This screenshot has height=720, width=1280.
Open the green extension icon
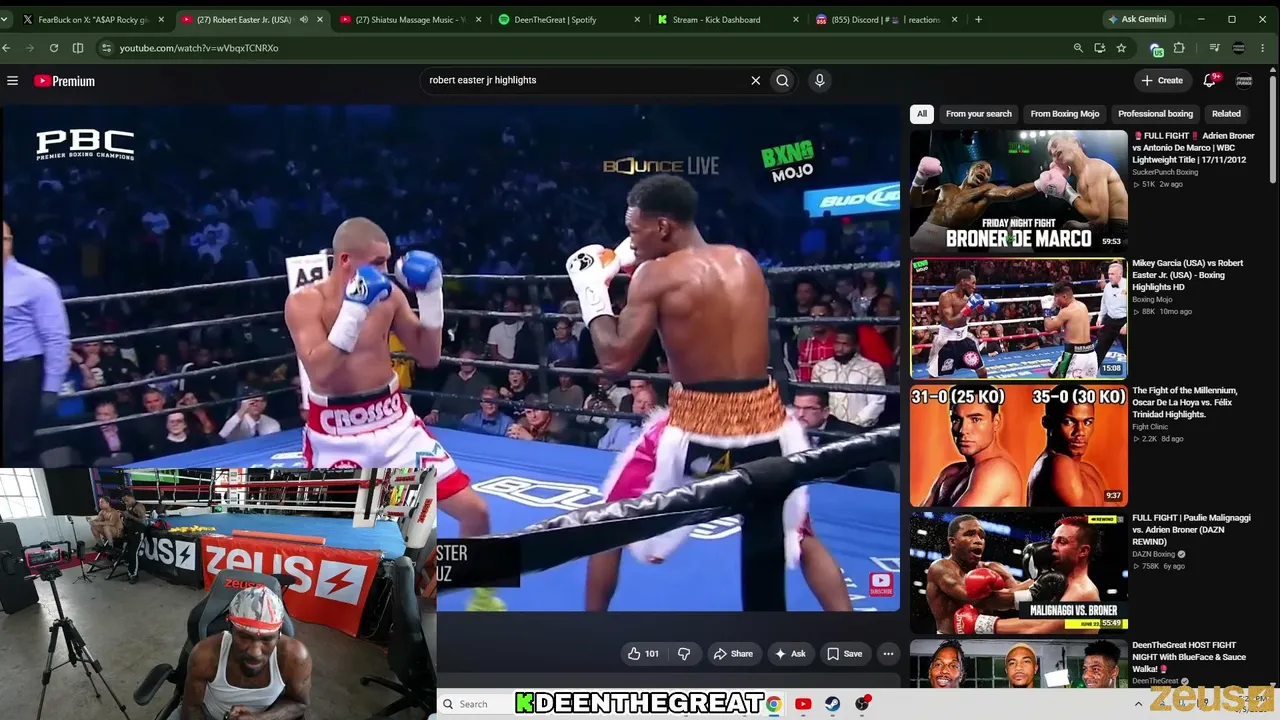tap(1157, 48)
